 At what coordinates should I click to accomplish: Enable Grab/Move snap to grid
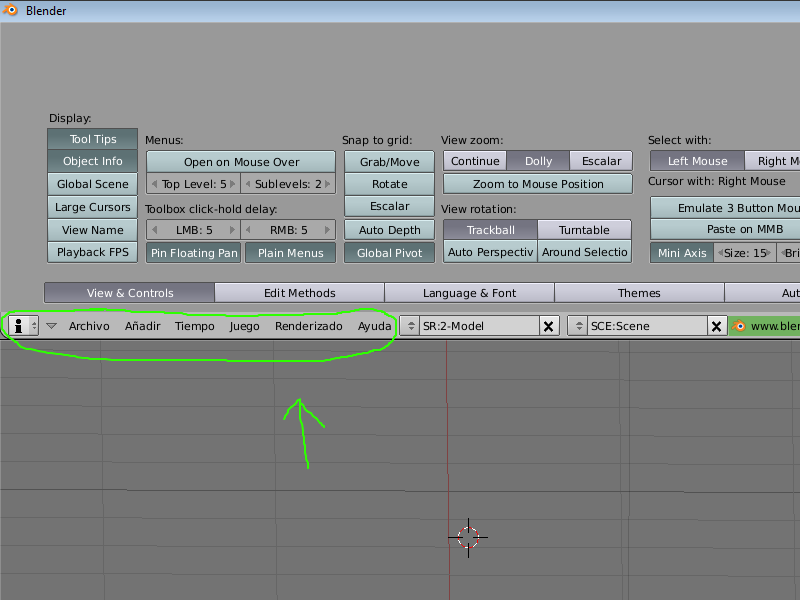point(390,162)
